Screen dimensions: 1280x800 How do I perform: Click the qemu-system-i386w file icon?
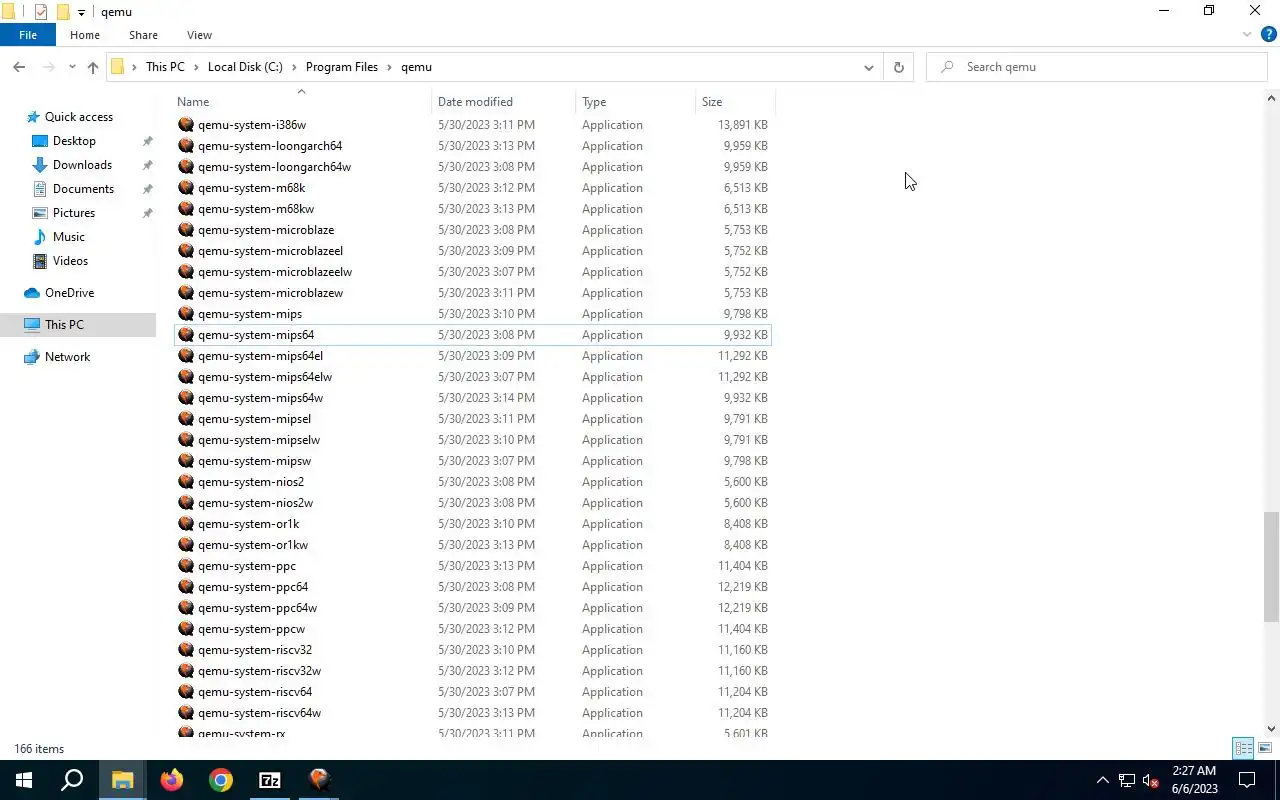pyautogui.click(x=185, y=125)
